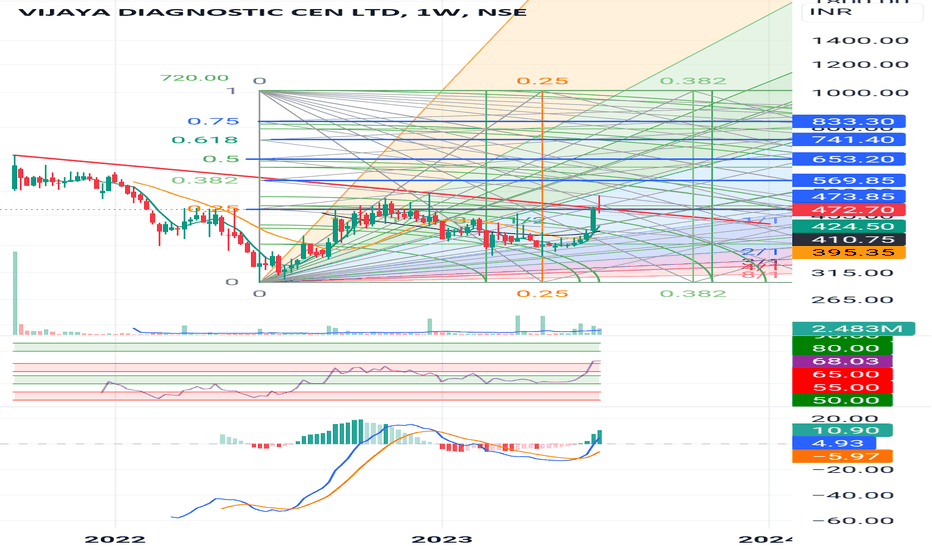Click the blue 473.85 price tag
Screen dimensions: 932x550
pyautogui.click(x=849, y=196)
